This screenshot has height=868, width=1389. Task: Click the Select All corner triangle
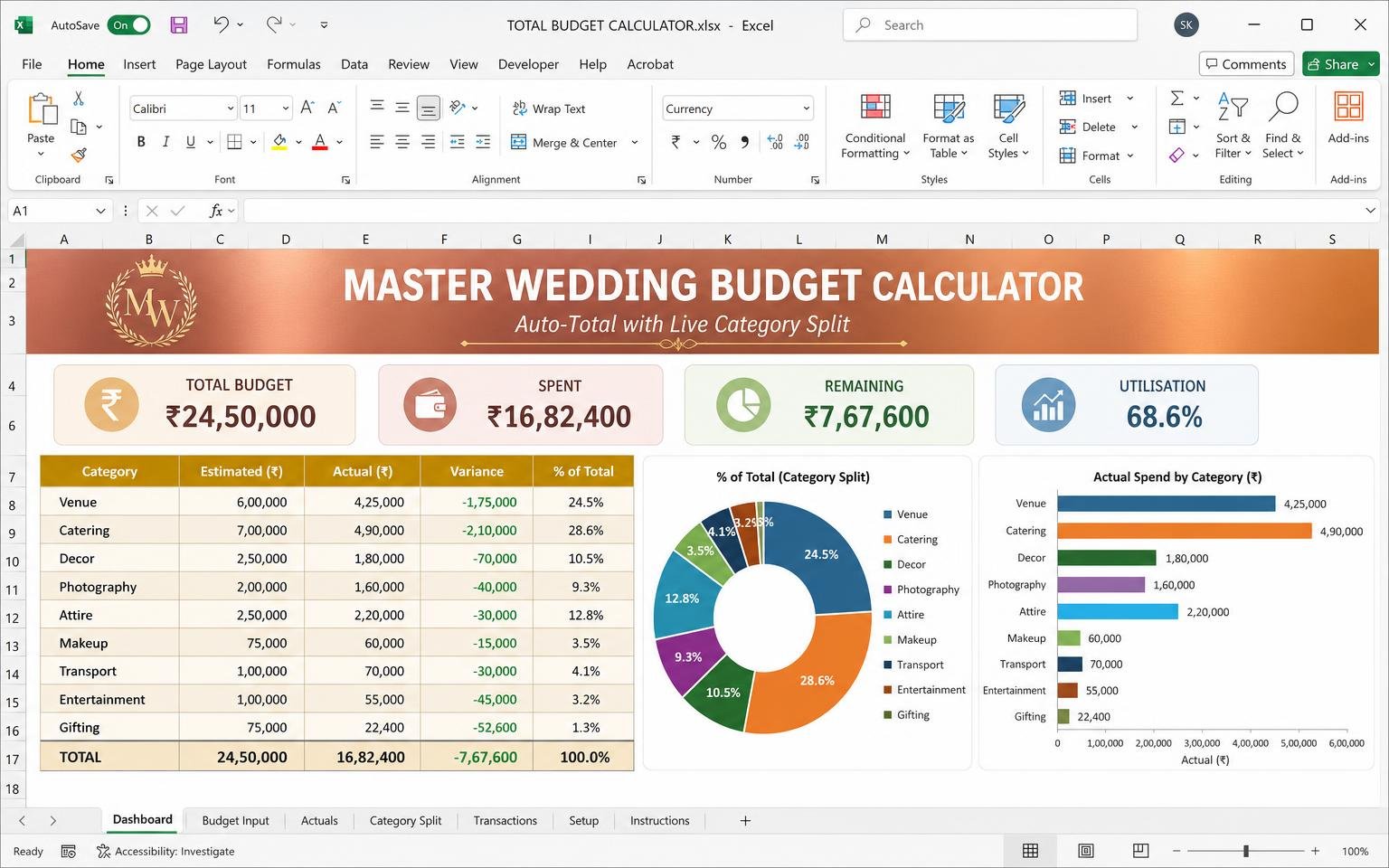[16, 240]
